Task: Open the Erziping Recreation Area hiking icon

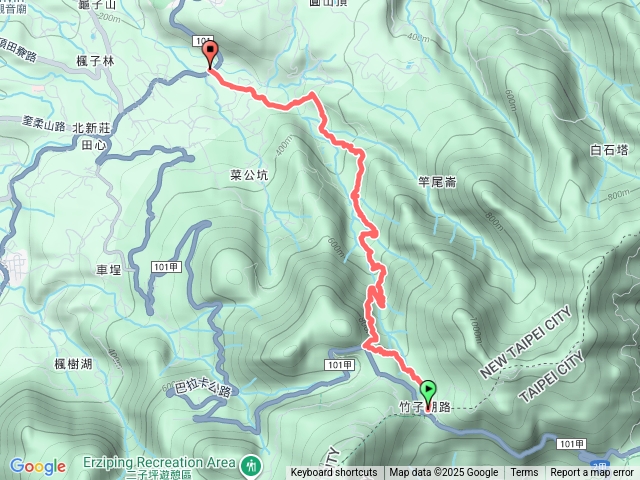Action: point(252,466)
